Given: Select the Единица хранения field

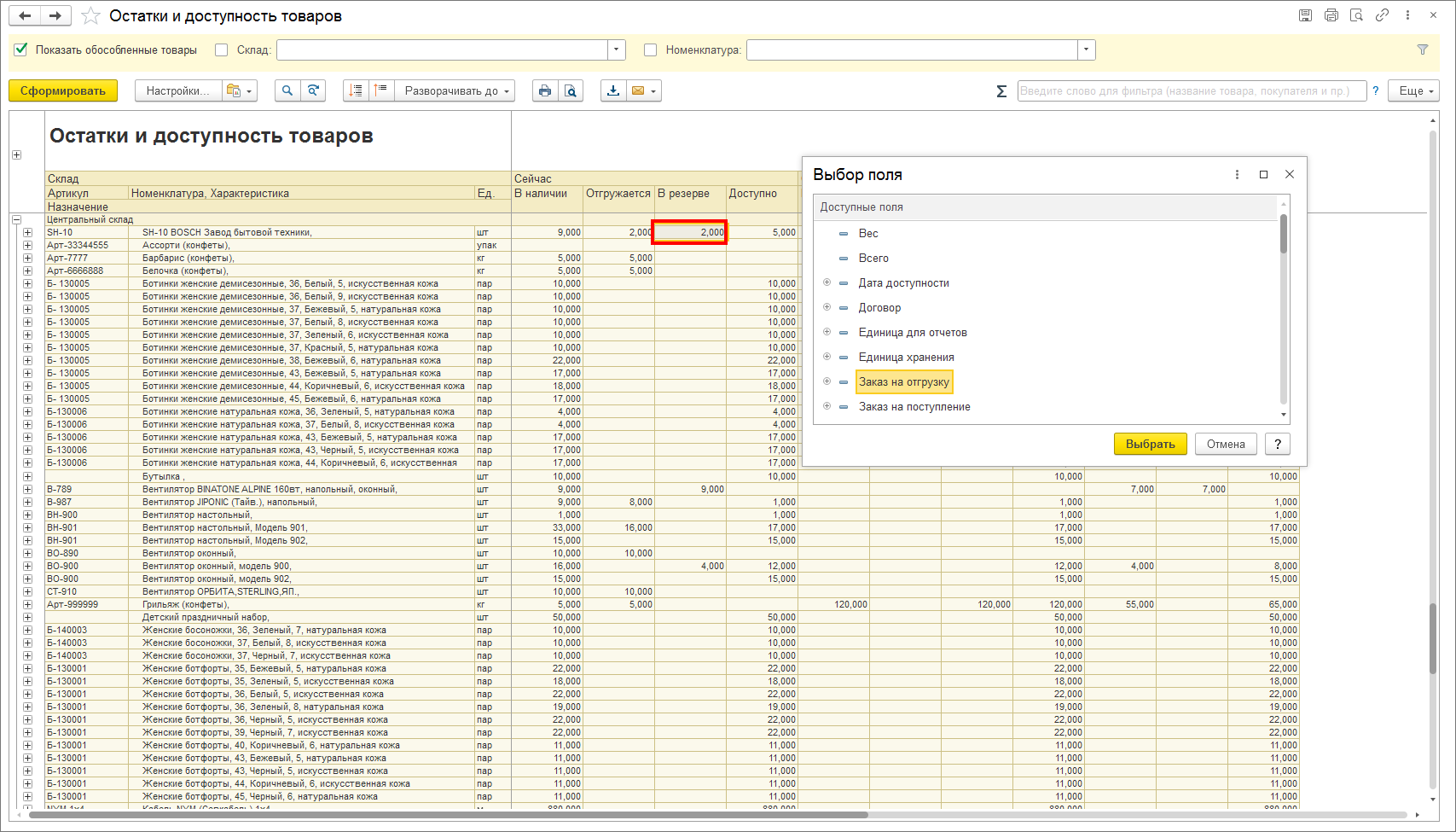Looking at the screenshot, I should pos(906,357).
